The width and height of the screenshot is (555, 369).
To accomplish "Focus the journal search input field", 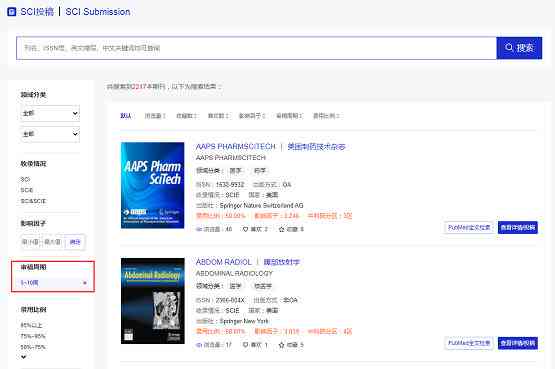I will pyautogui.click(x=256, y=48).
